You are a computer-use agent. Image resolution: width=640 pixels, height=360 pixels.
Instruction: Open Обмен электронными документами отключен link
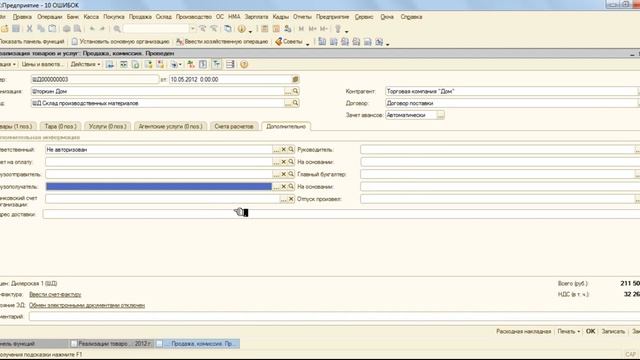click(87, 305)
